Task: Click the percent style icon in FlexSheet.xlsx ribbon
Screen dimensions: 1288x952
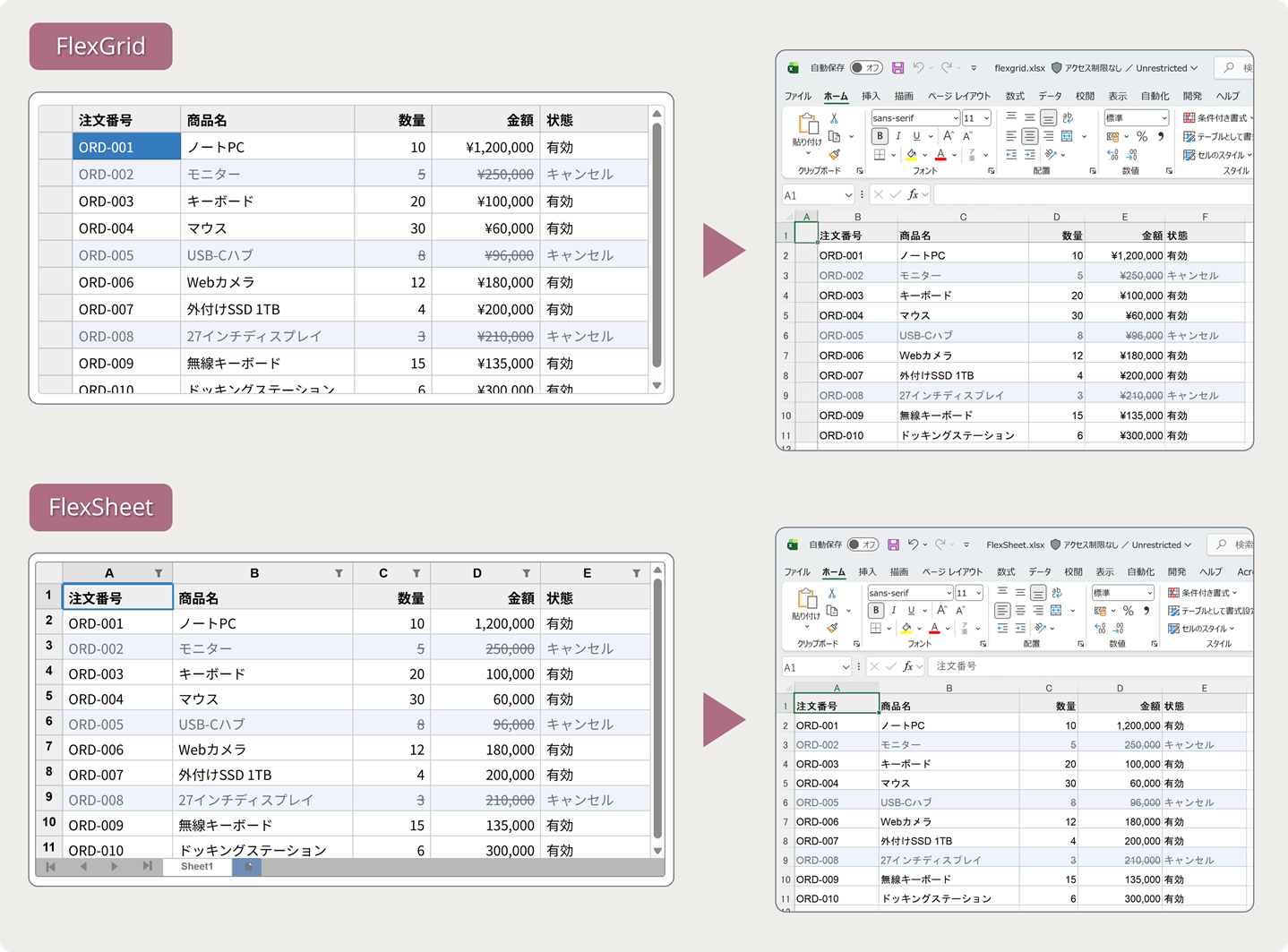Action: (x=1129, y=611)
